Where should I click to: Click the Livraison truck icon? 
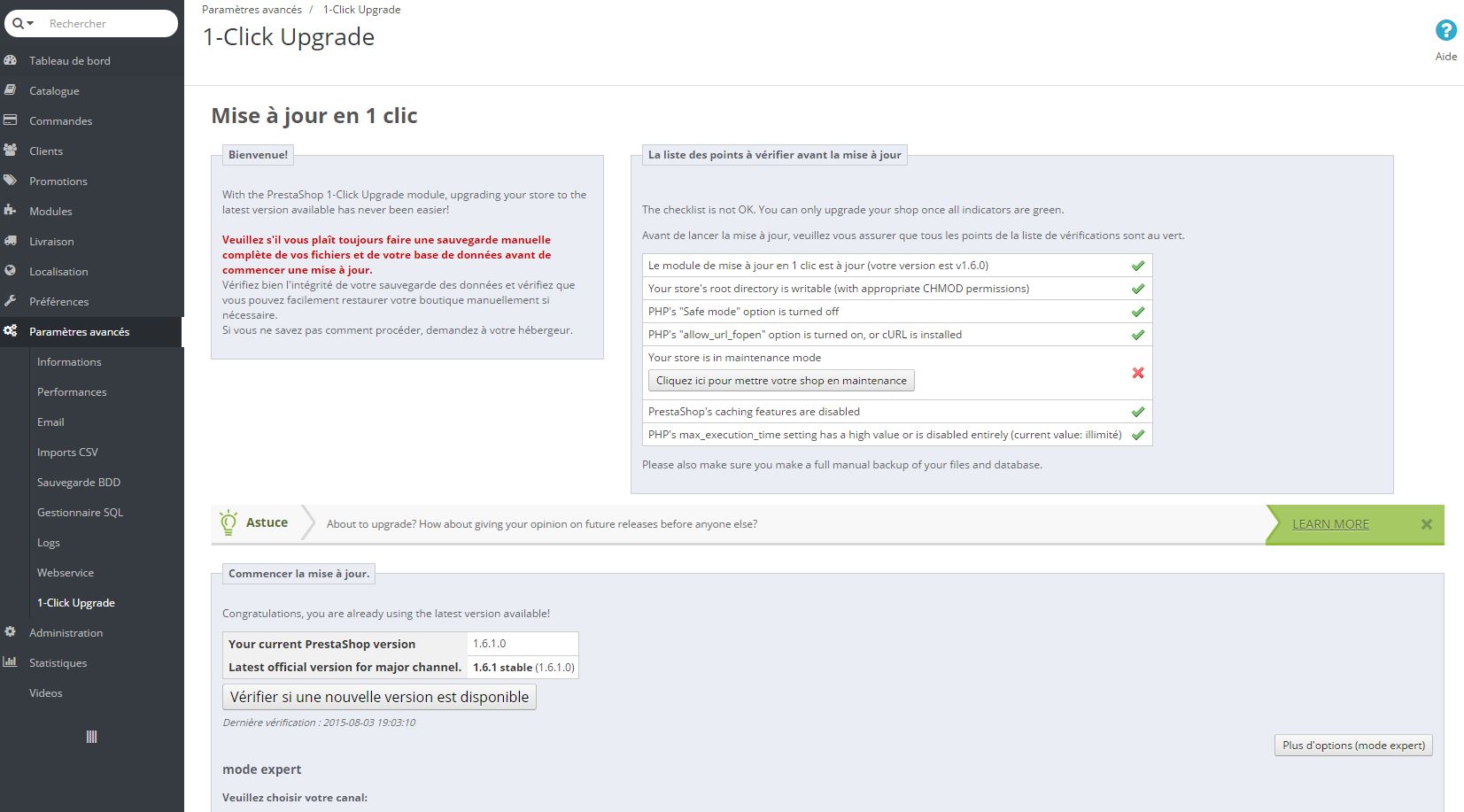[x=11, y=241]
